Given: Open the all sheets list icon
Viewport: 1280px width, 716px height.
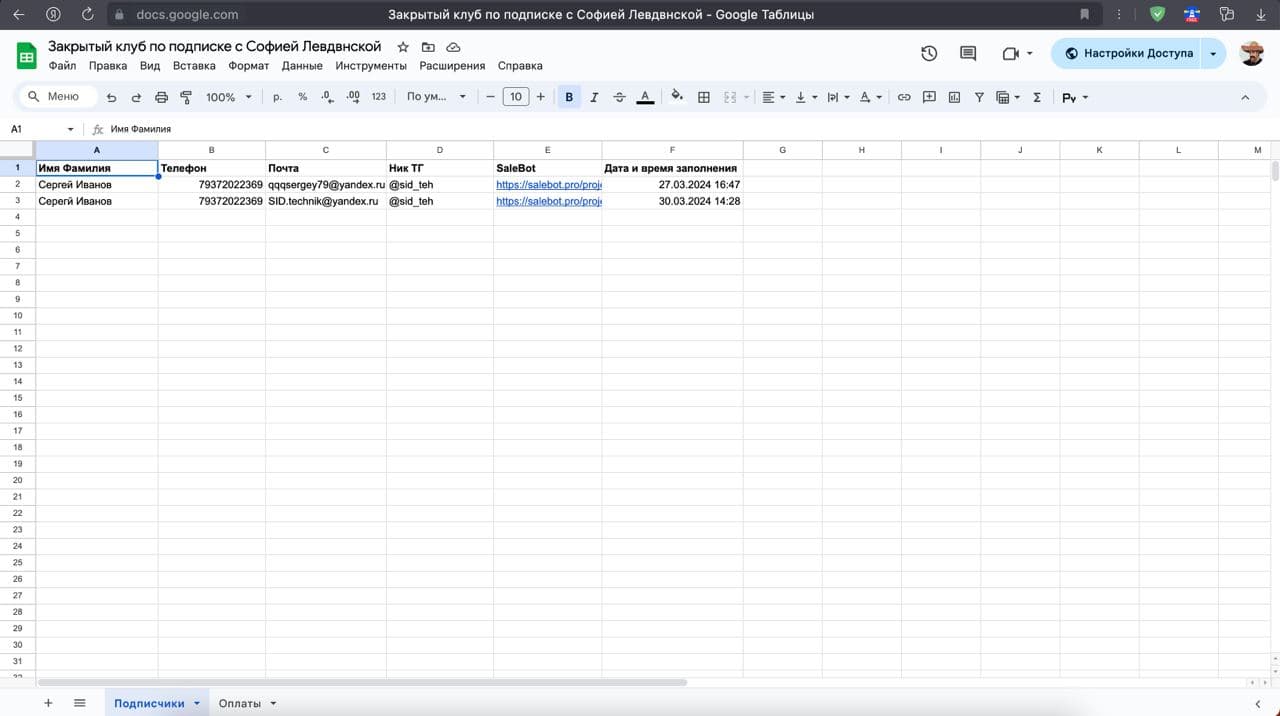Looking at the screenshot, I should [x=80, y=703].
